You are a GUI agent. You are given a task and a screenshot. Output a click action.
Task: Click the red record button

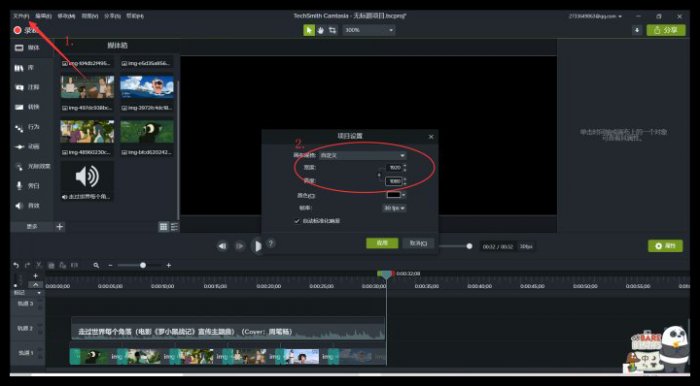(x=18, y=30)
